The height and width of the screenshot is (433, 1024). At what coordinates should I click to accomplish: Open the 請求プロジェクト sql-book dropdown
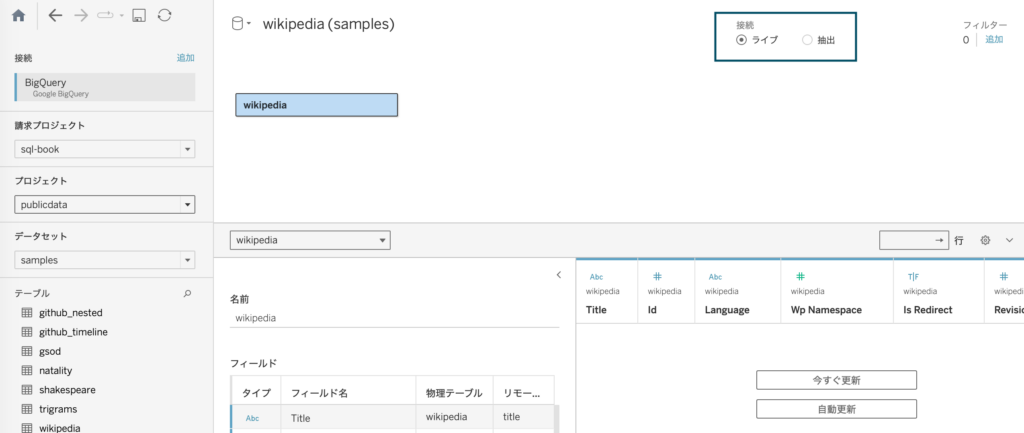pos(104,149)
